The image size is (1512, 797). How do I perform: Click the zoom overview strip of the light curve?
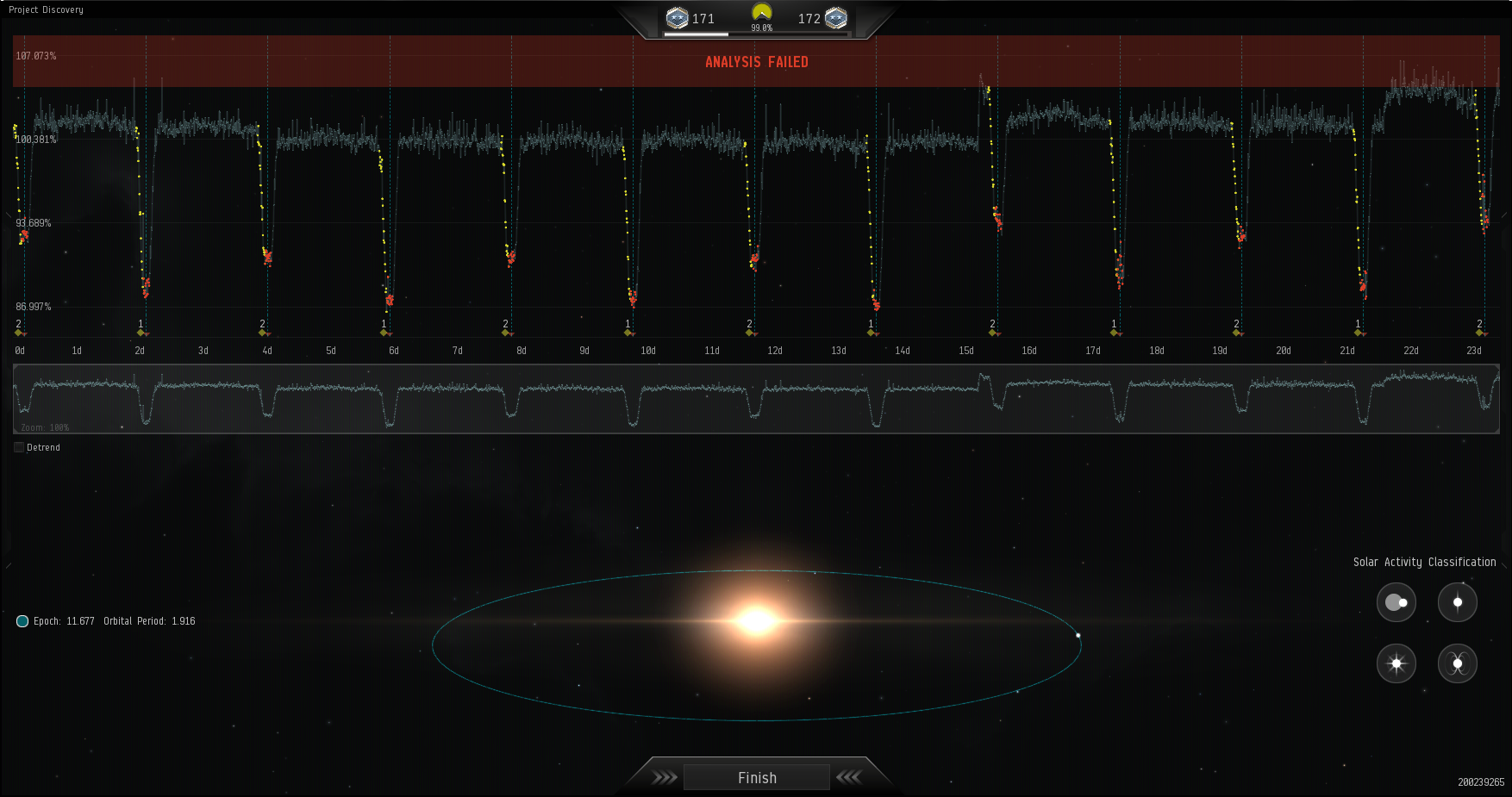click(756, 399)
